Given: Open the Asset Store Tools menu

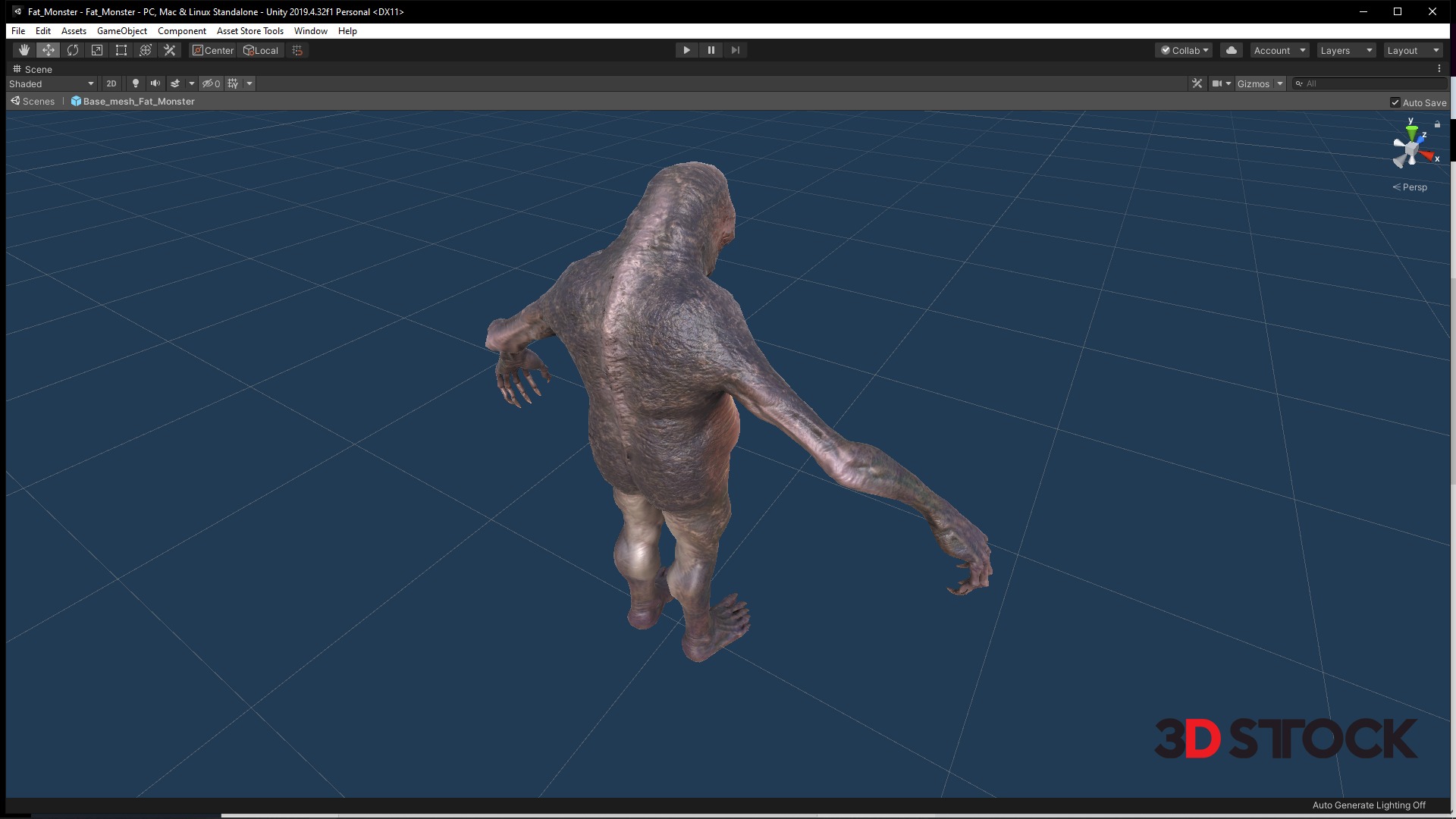Looking at the screenshot, I should 249,31.
